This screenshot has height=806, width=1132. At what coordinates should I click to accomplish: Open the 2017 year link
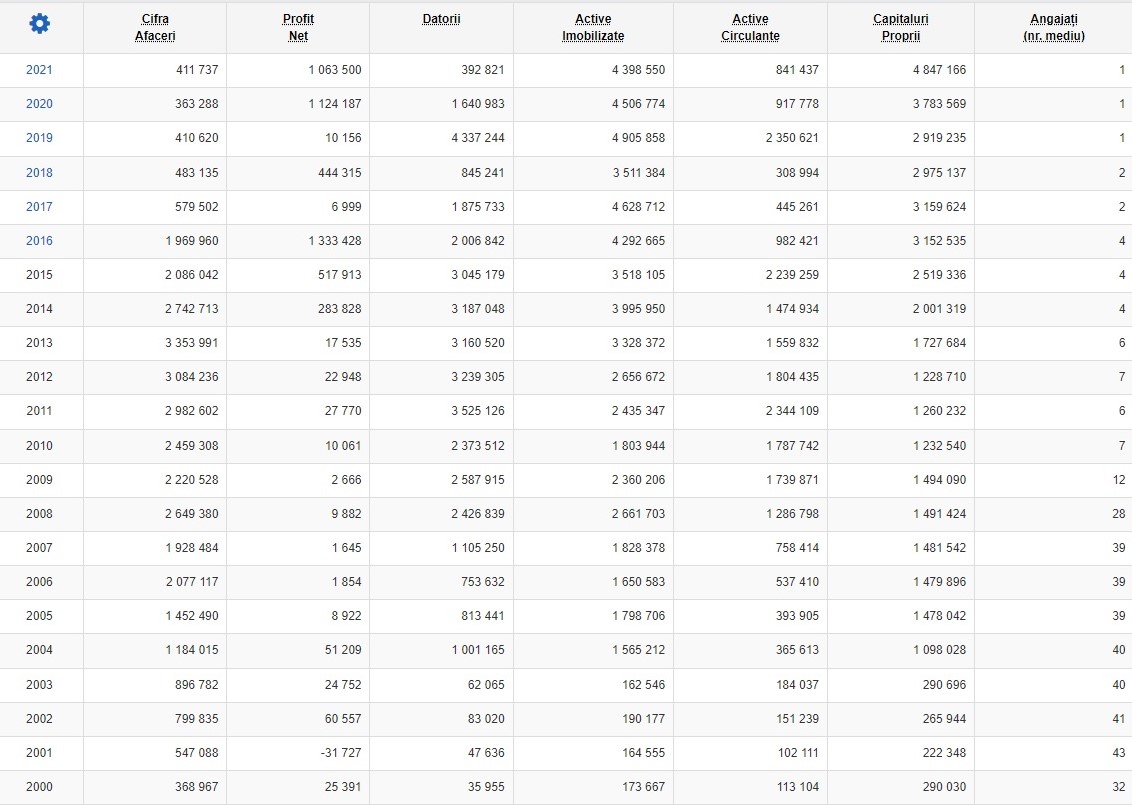click(x=39, y=207)
